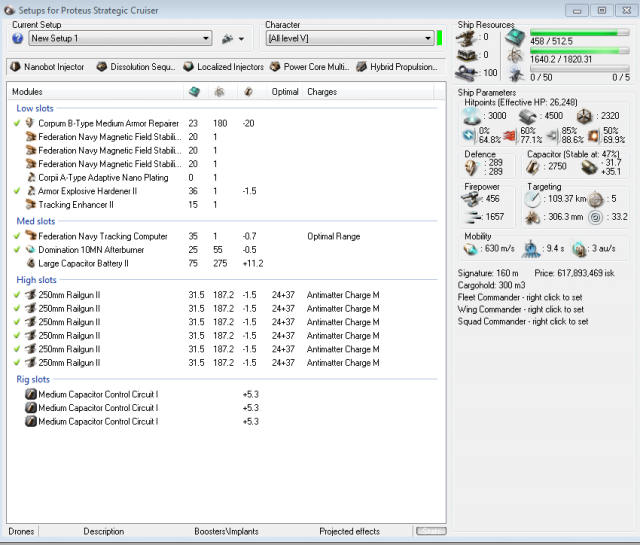Click the High slots section header

tap(36, 280)
